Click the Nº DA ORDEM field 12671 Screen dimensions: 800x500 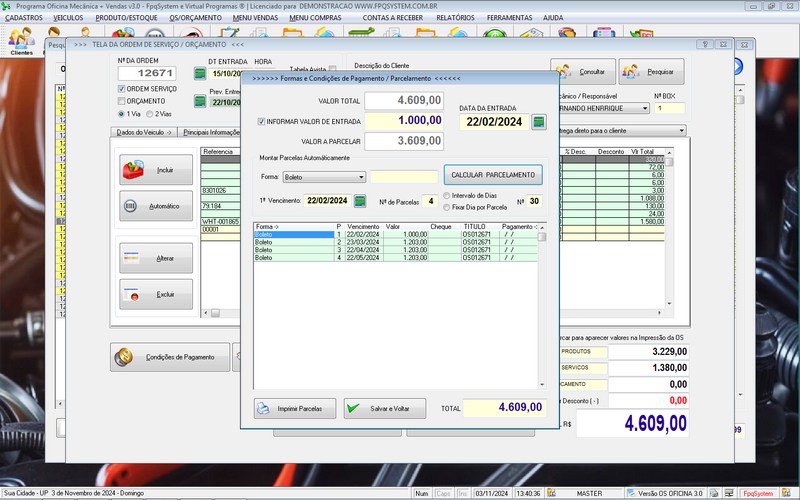[147, 73]
